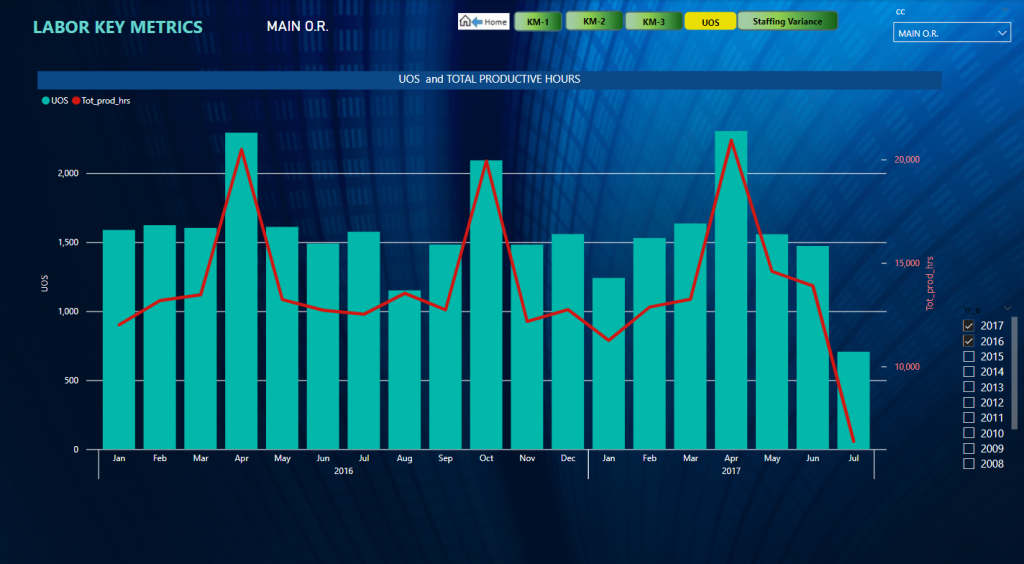Uncheck the 2016 year checkbox

point(968,341)
